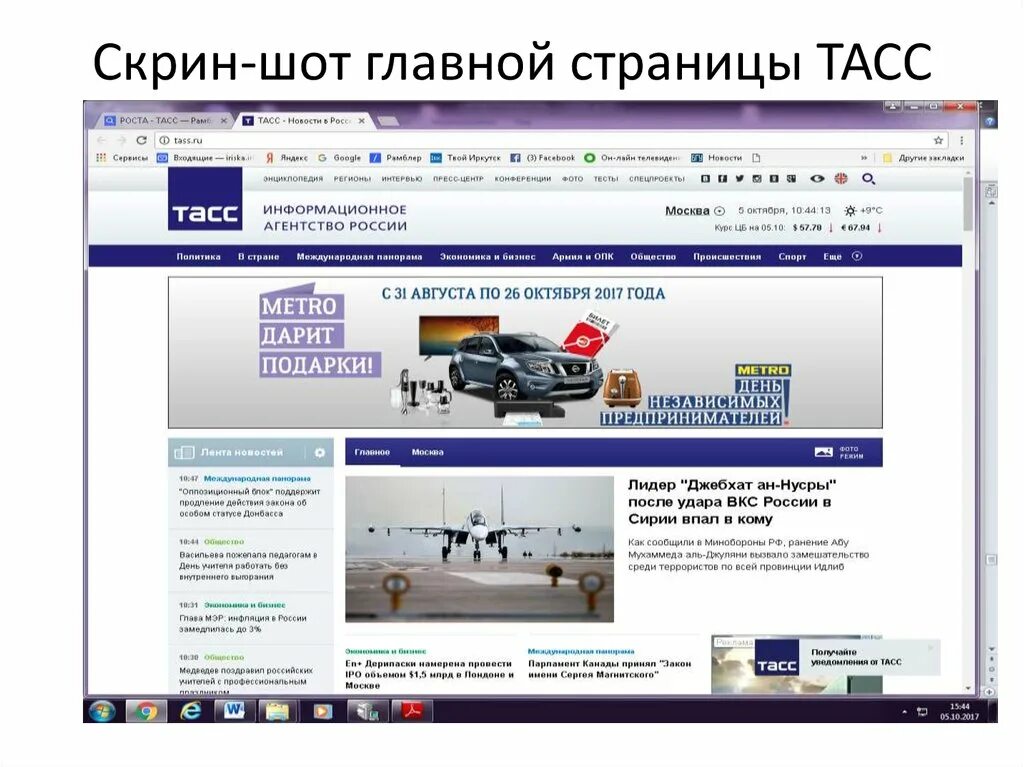Open the Новости bookmark
Screen dimensions: 1024x767
point(717,157)
